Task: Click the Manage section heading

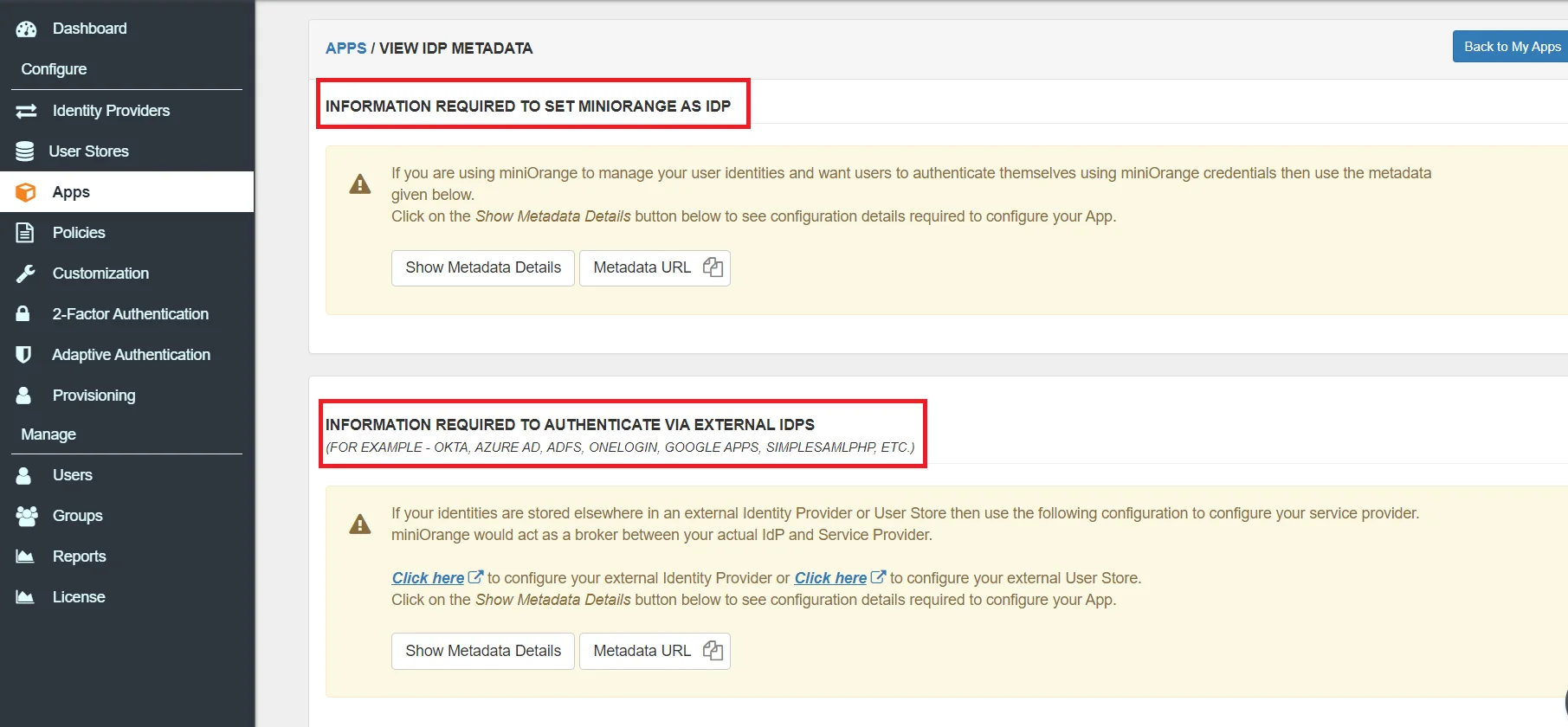Action: 48,434
